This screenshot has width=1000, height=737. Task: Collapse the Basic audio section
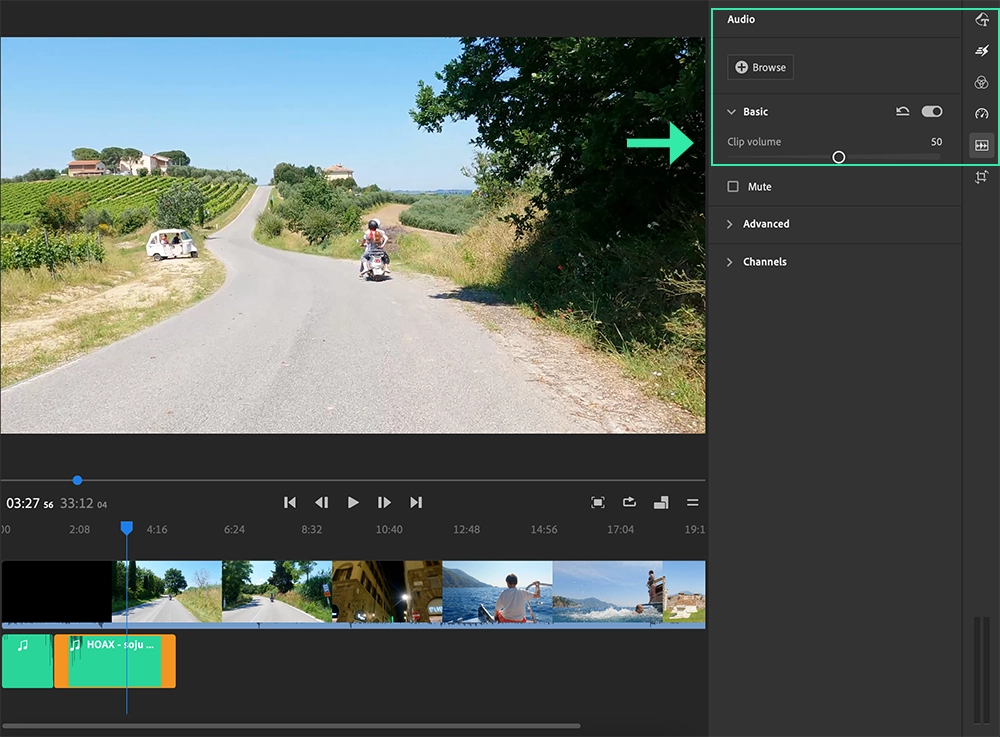click(x=733, y=111)
